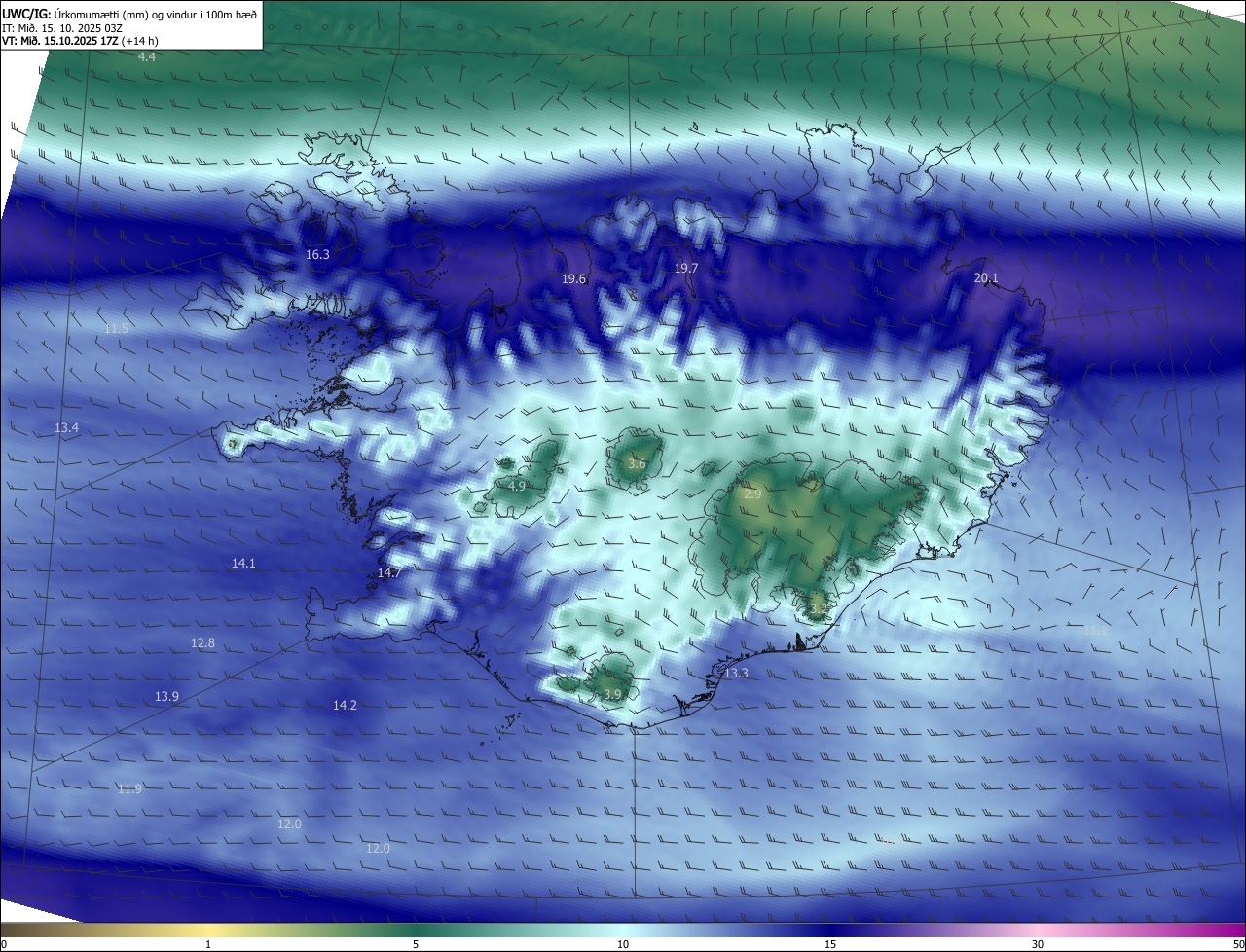Click the colorbar tick label 30

[x=1038, y=945]
